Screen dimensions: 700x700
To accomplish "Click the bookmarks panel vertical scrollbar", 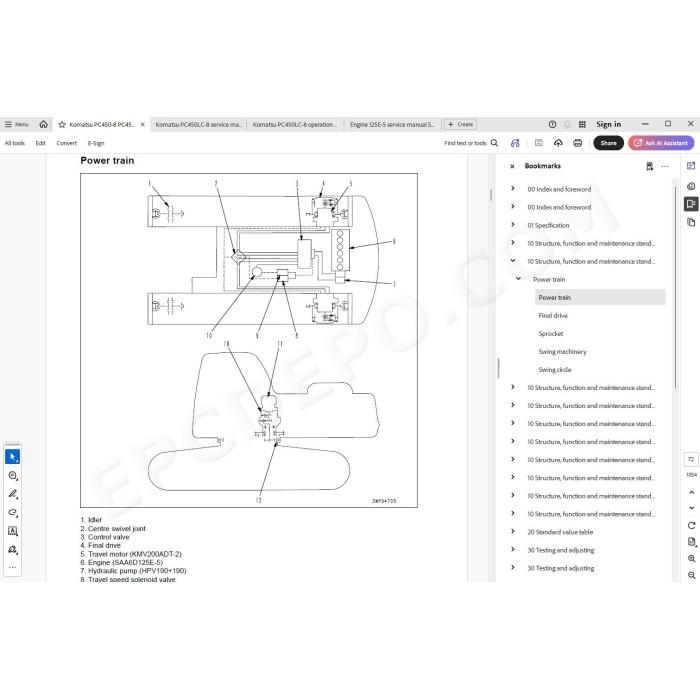I will 675,286.
